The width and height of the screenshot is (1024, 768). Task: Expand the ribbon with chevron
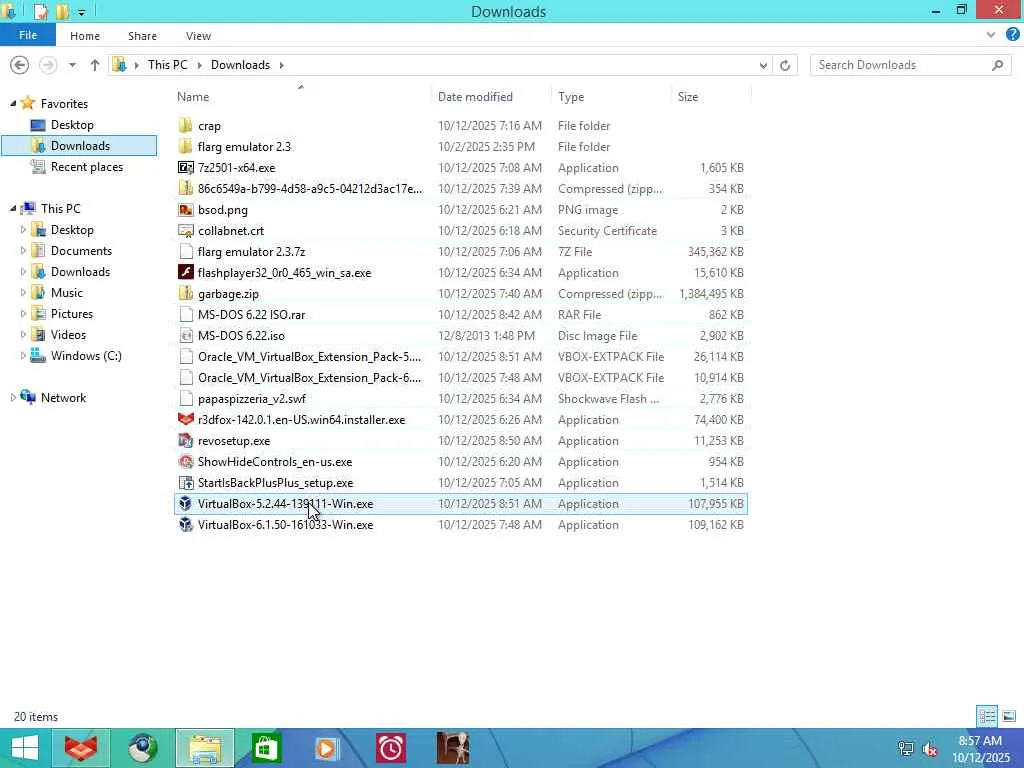coord(991,35)
